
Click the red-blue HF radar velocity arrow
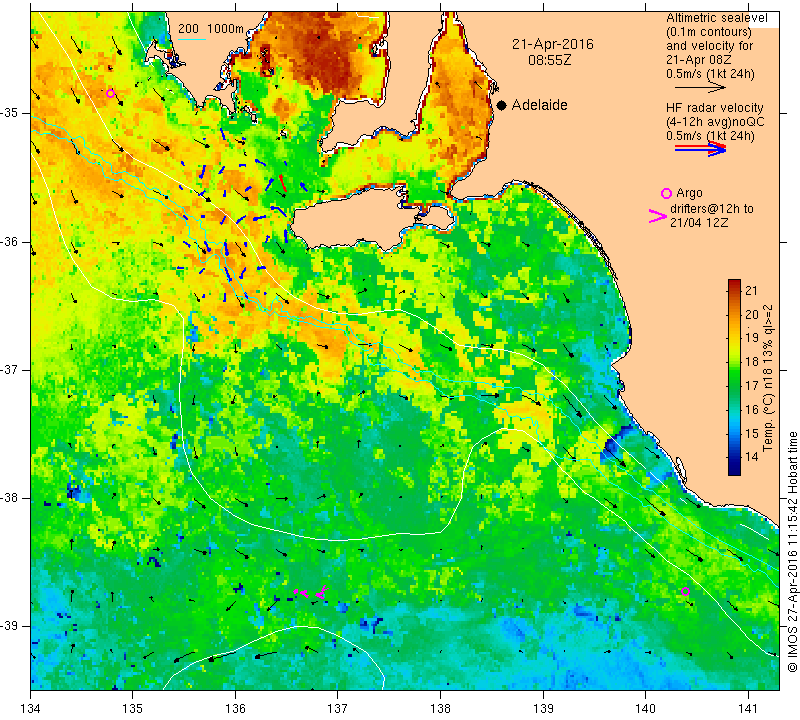[701, 149]
